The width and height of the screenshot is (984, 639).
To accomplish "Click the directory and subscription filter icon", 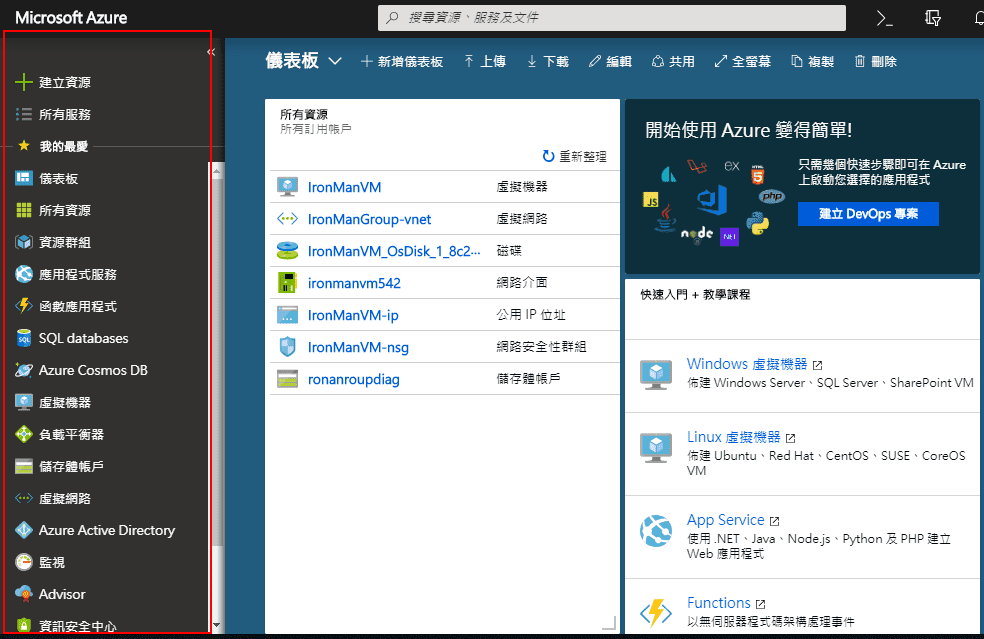I will (x=933, y=18).
